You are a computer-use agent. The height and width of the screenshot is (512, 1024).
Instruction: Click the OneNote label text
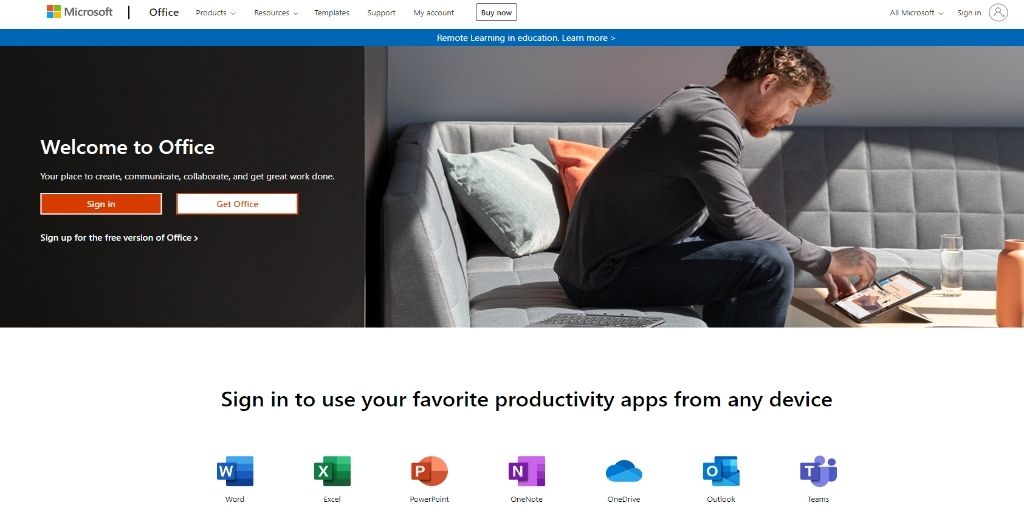pos(526,500)
